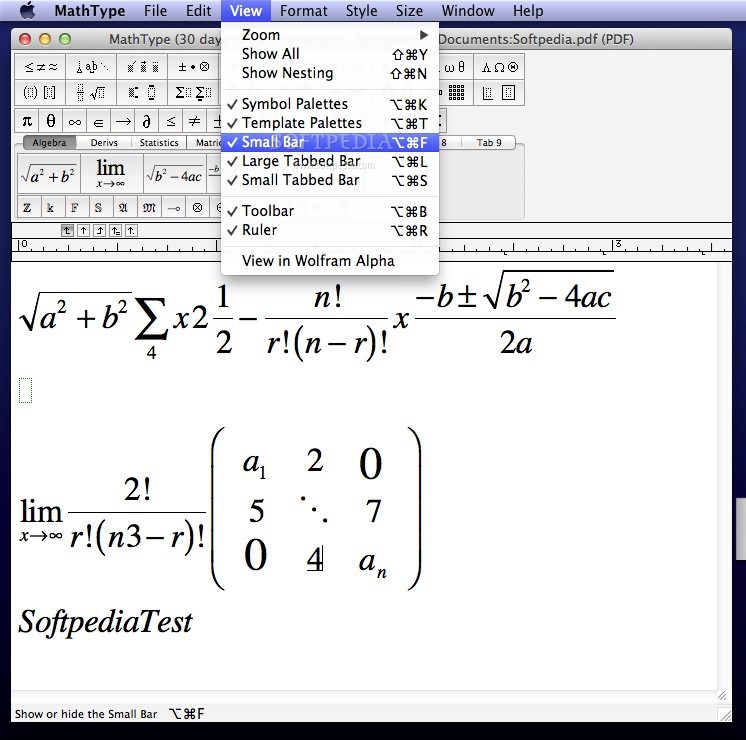Select the left-aligned tab stop button
The height and width of the screenshot is (740, 746).
(x=67, y=231)
